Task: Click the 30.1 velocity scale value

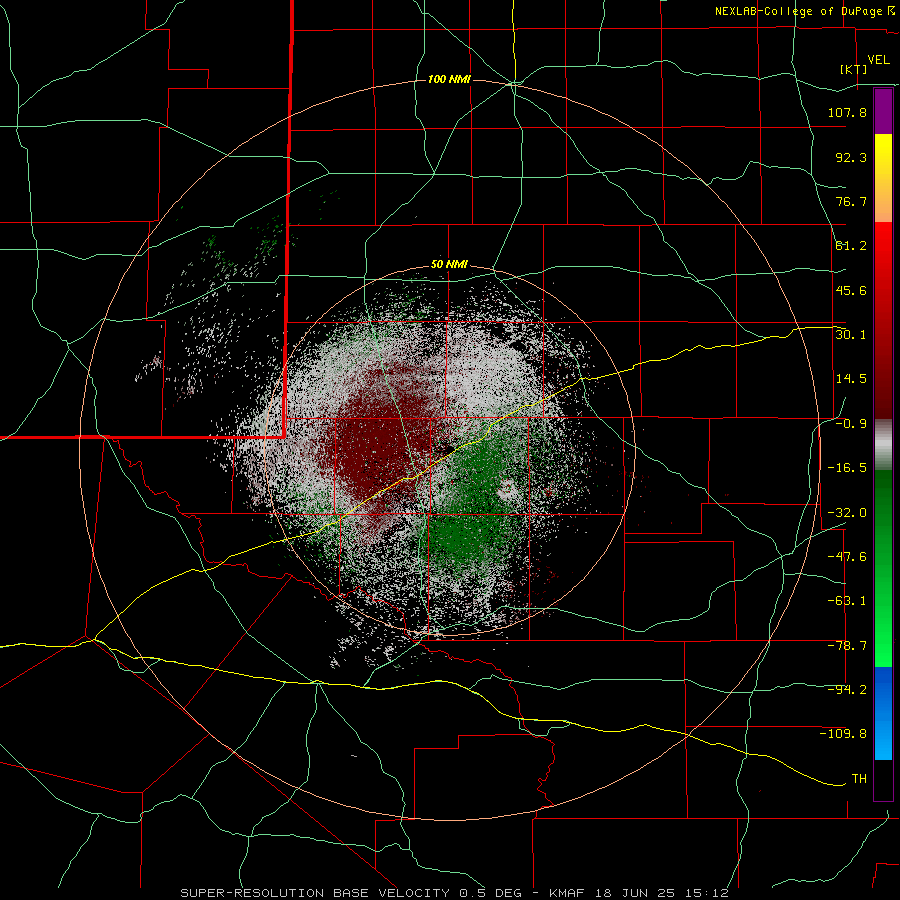Action: pyautogui.click(x=851, y=334)
